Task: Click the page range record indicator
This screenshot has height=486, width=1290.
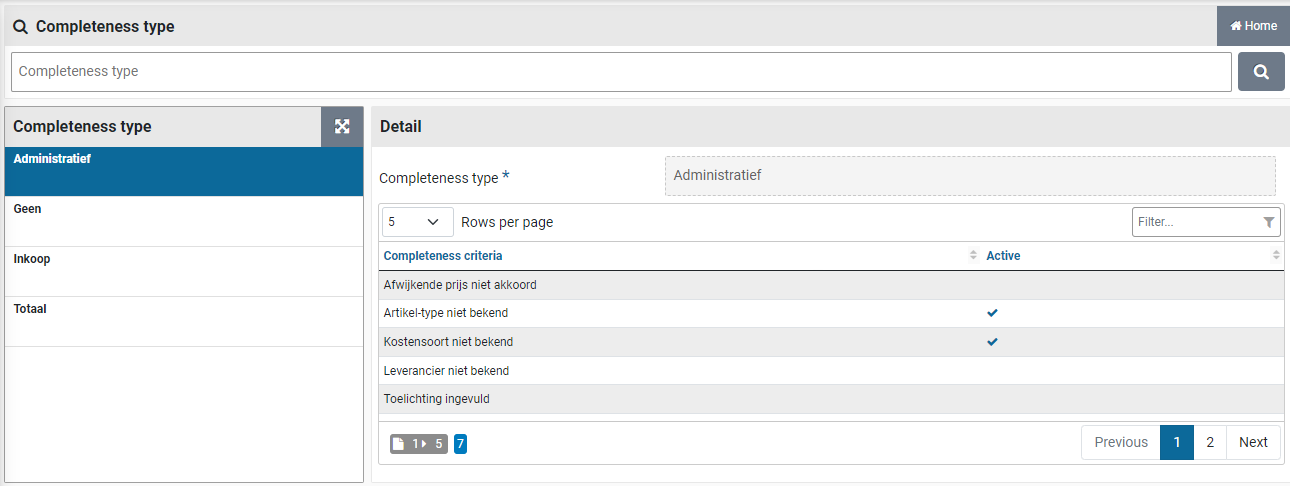Action: click(x=418, y=443)
